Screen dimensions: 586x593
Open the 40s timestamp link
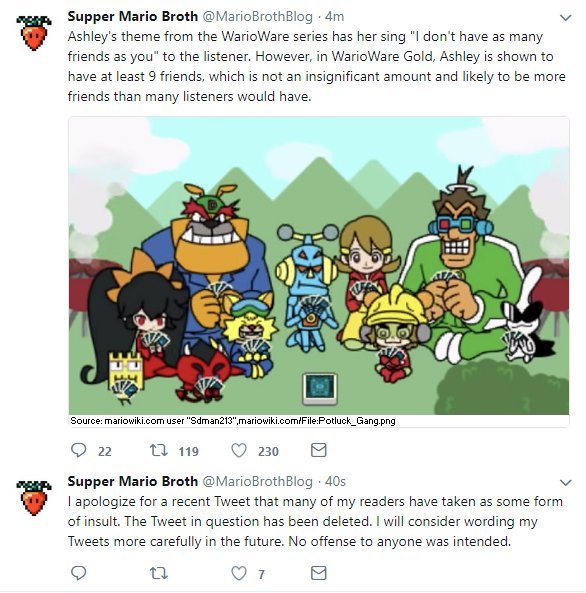(x=335, y=481)
